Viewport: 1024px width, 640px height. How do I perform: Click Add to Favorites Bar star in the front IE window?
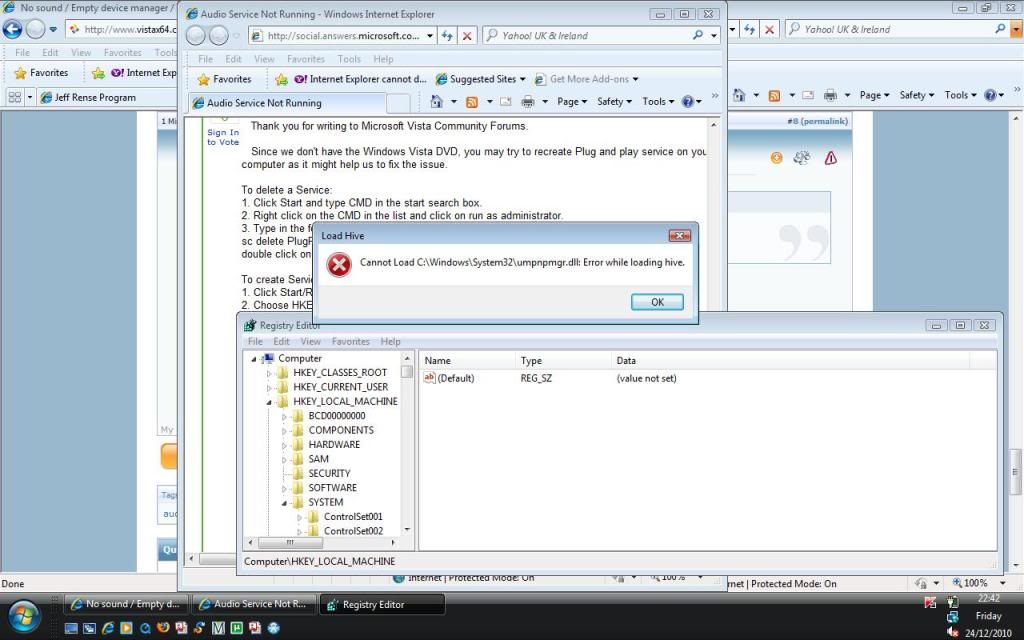coord(281,79)
